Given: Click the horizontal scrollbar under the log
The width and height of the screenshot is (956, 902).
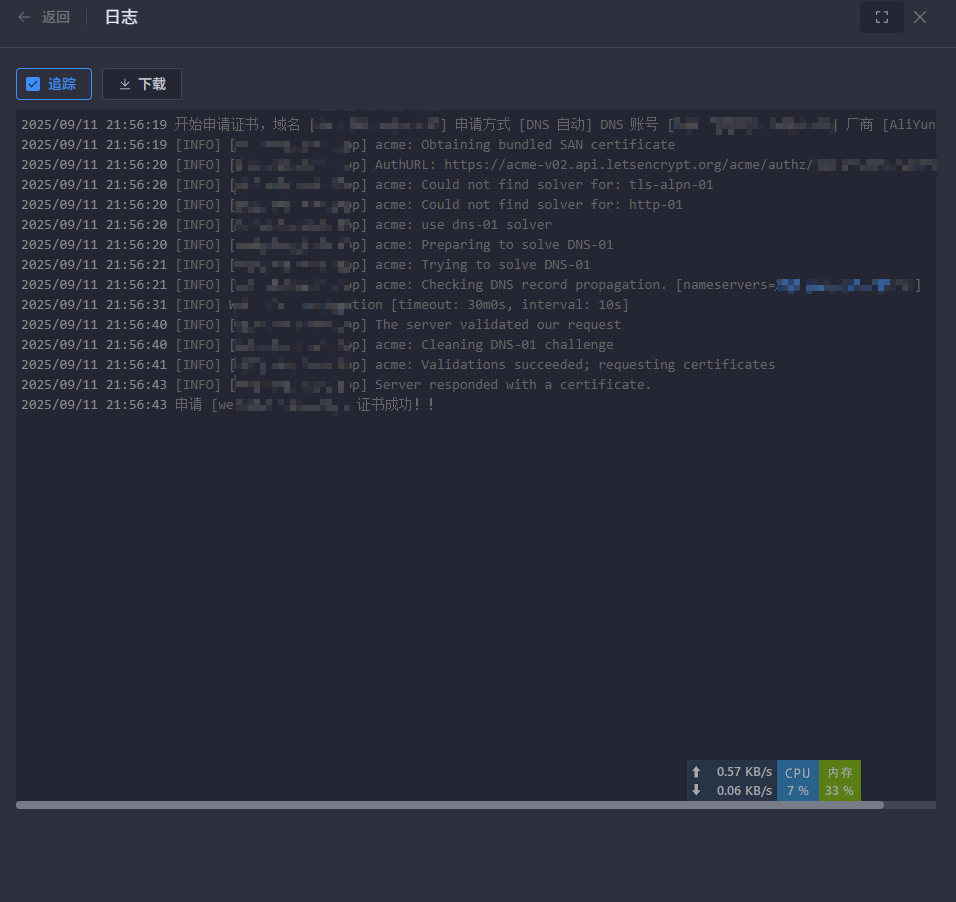Looking at the screenshot, I should click(450, 804).
